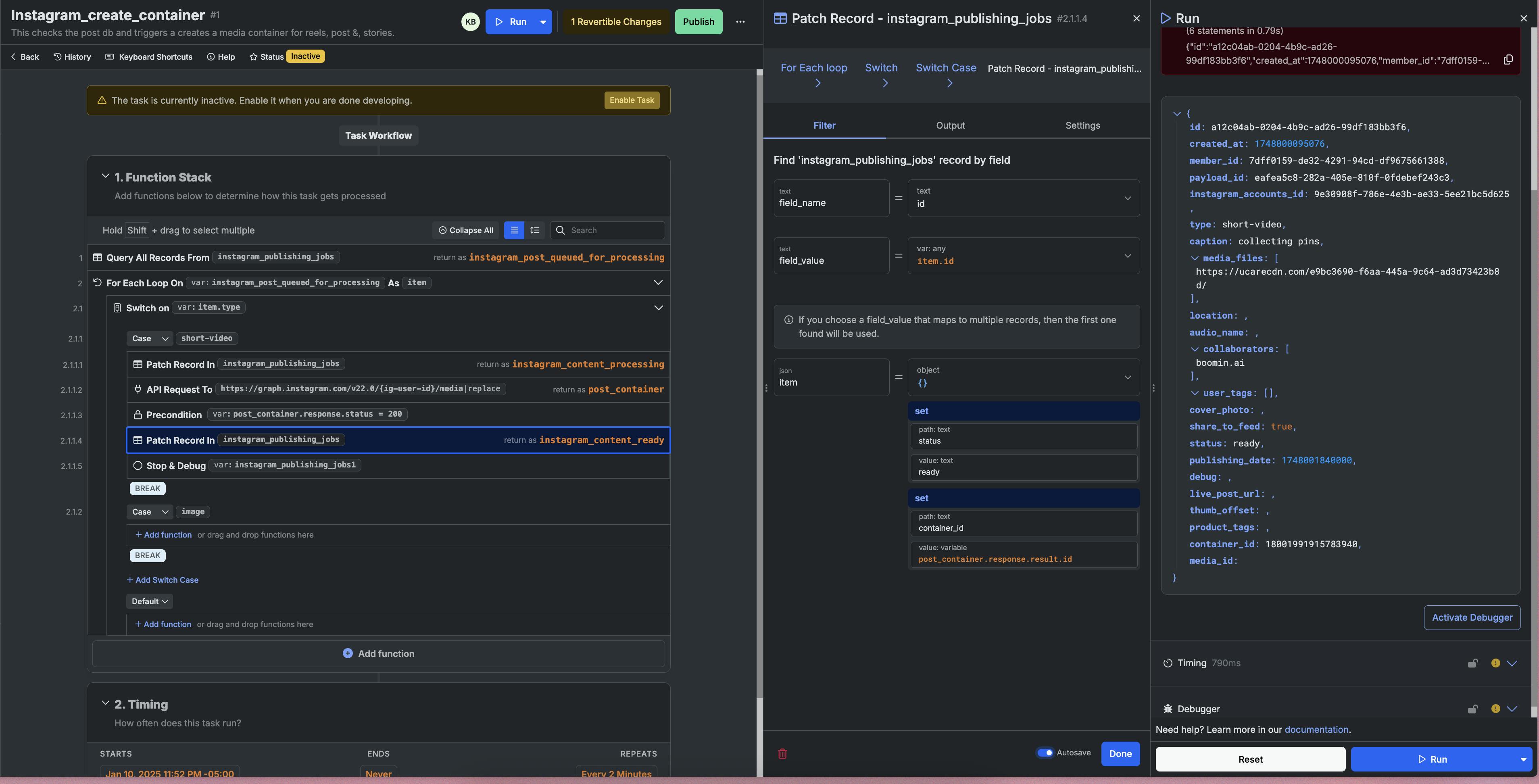Open the Default case dropdown
1539x784 pixels.
pyautogui.click(x=149, y=601)
